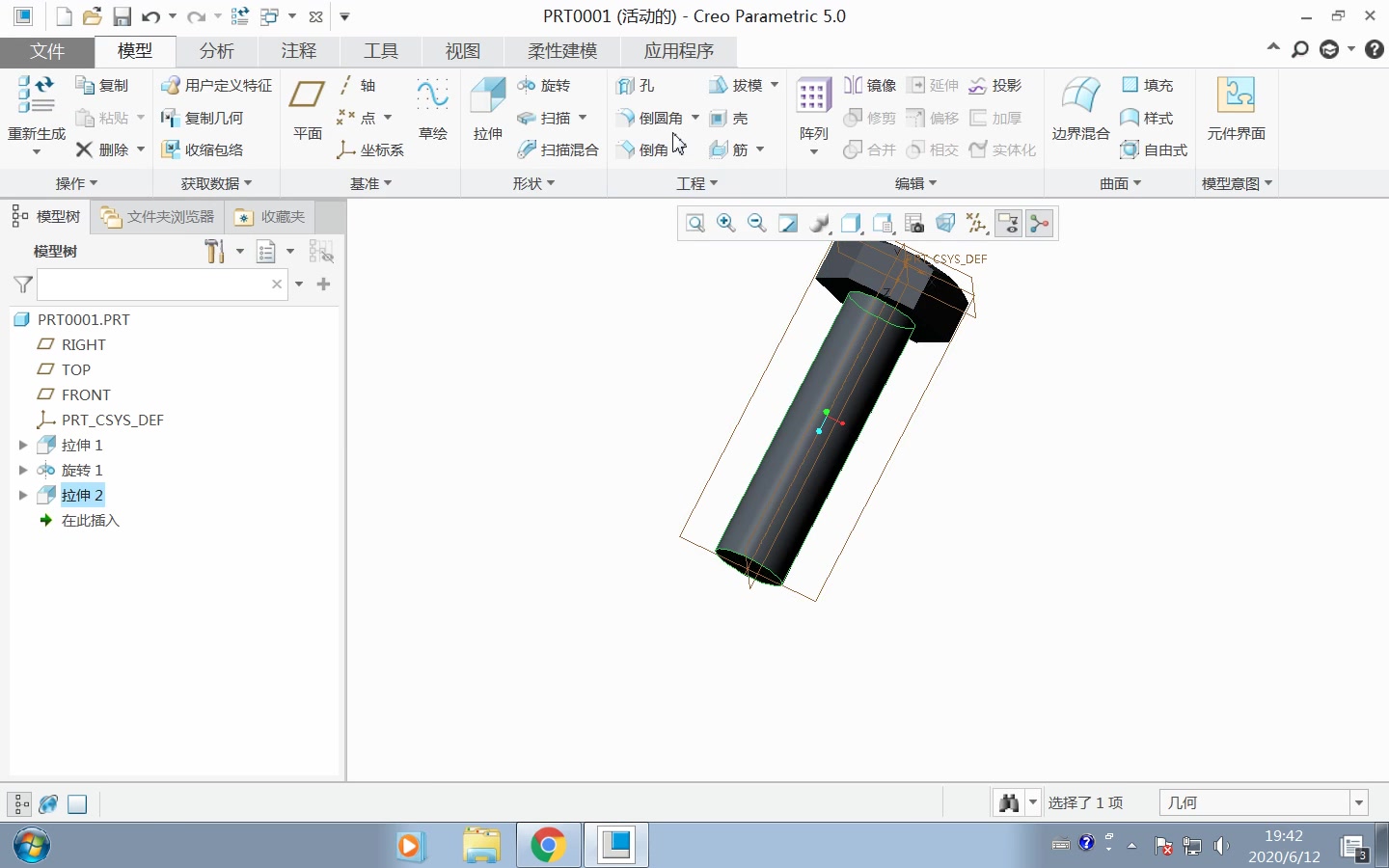Activate the 拉伸 (Extrude) tool

487,108
